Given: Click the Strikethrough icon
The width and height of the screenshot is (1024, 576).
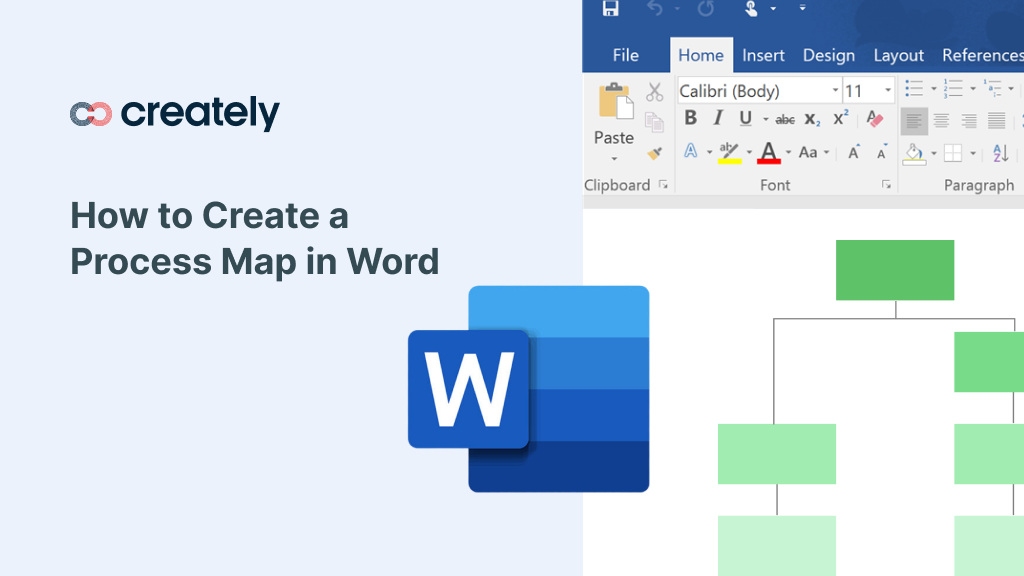Looking at the screenshot, I should coord(786,118).
